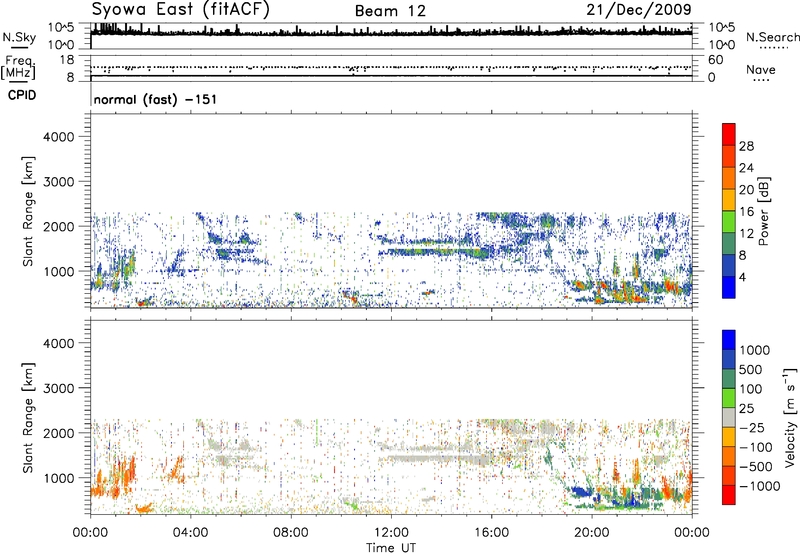Click the dotted line legend under 'Nave'
800x554 pixels.
pos(762,81)
